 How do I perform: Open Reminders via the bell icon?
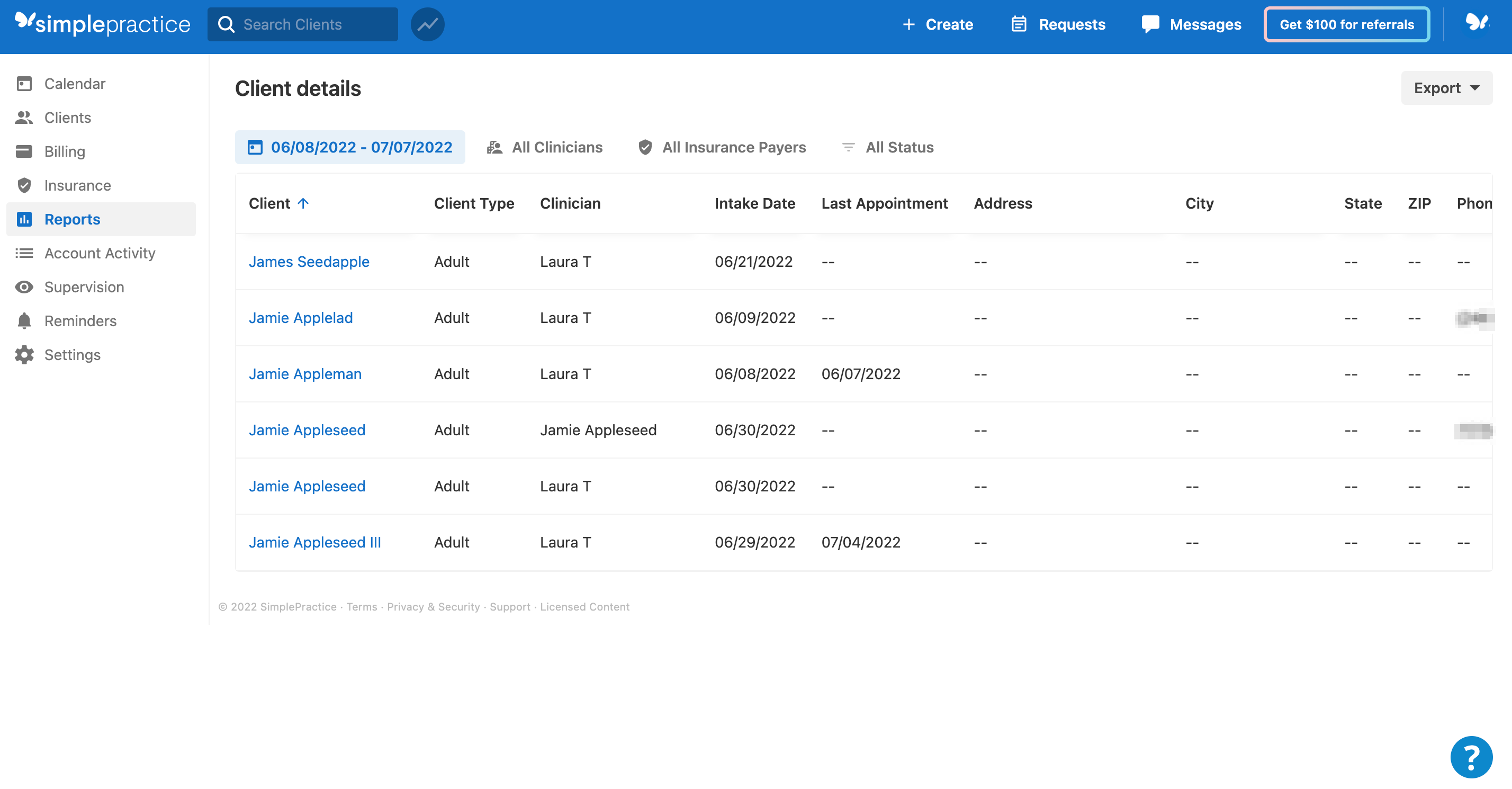23,320
